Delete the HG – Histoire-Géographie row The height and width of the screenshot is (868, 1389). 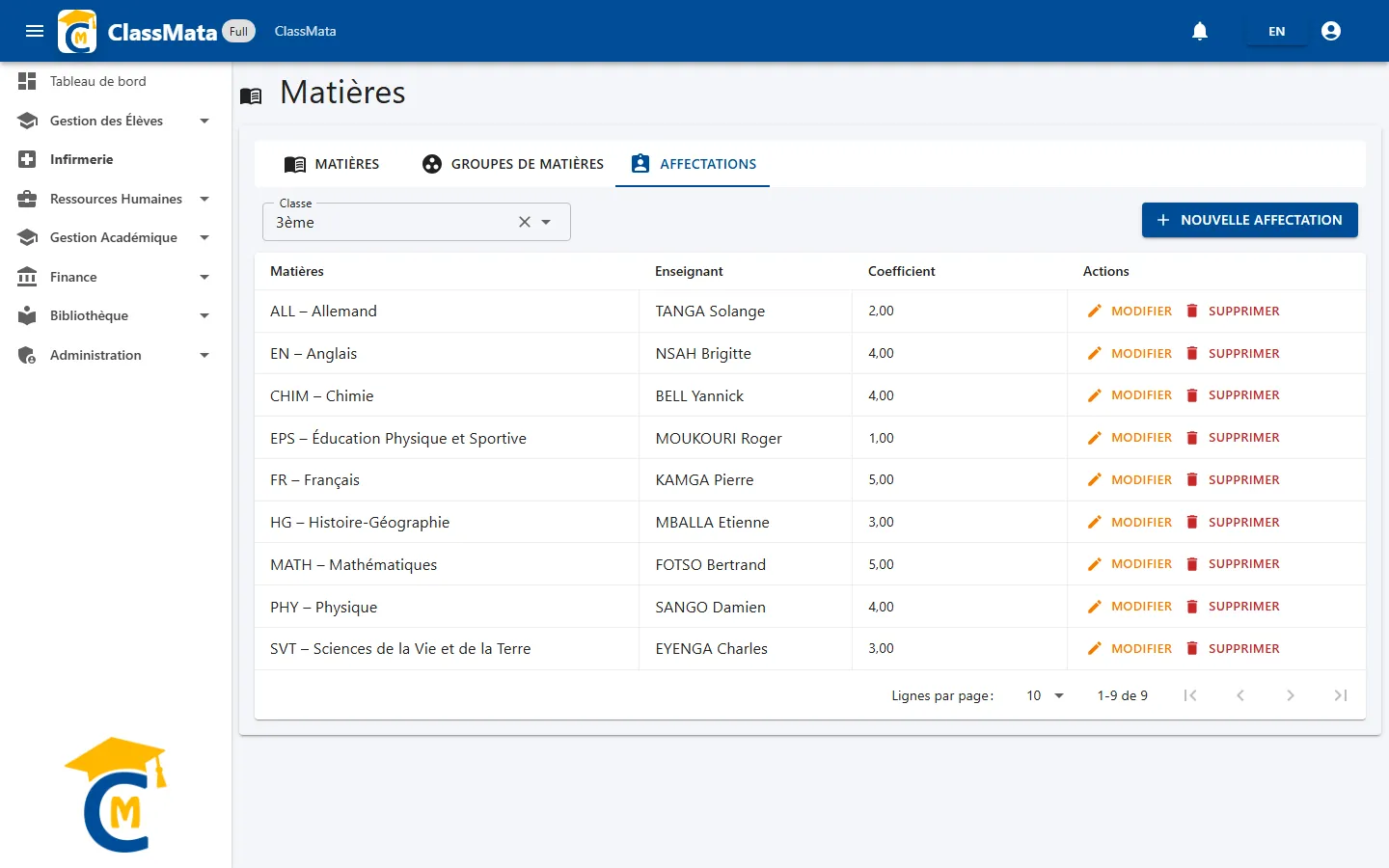tap(1232, 522)
